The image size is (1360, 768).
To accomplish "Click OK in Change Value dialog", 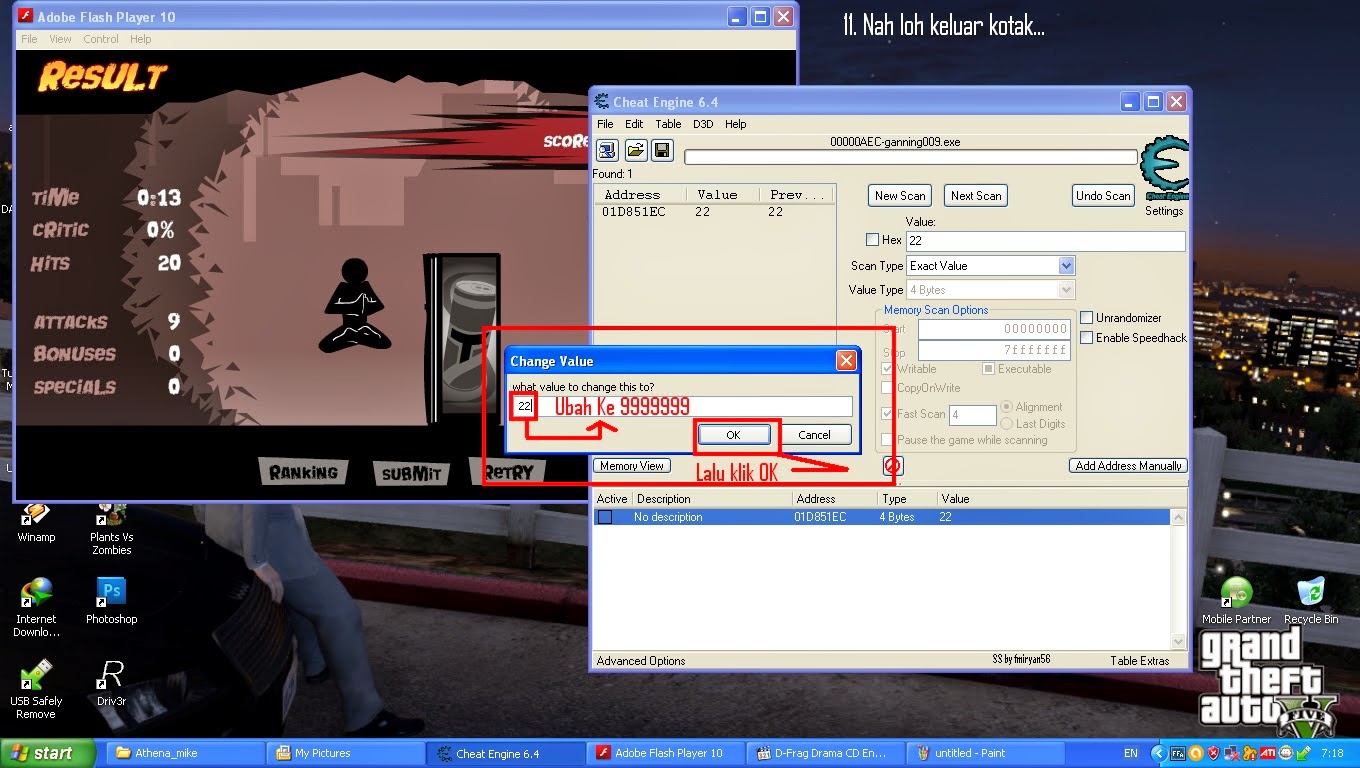I will tap(733, 435).
